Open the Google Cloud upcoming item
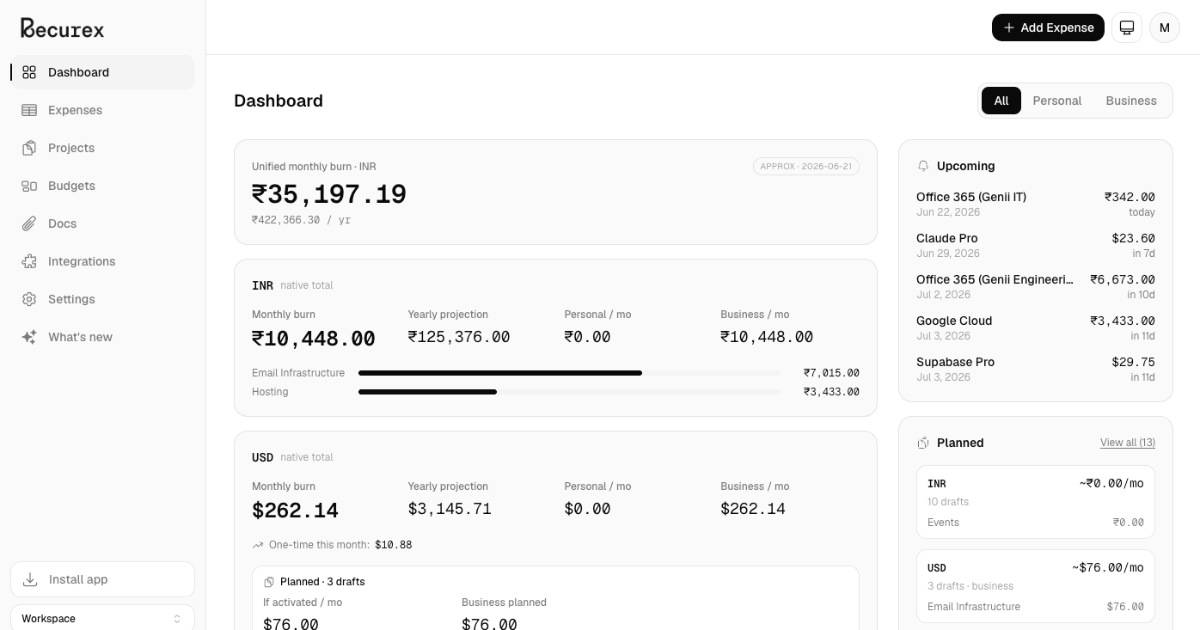 1035,328
